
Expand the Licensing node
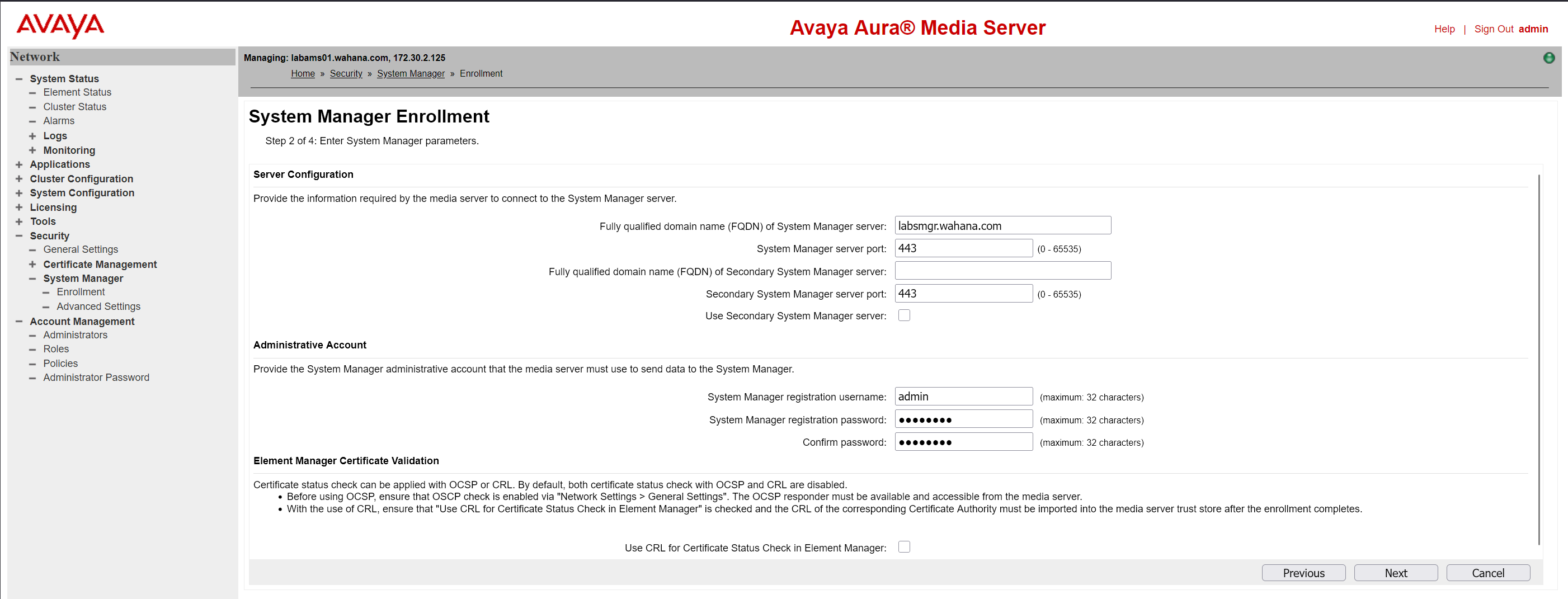(x=19, y=207)
